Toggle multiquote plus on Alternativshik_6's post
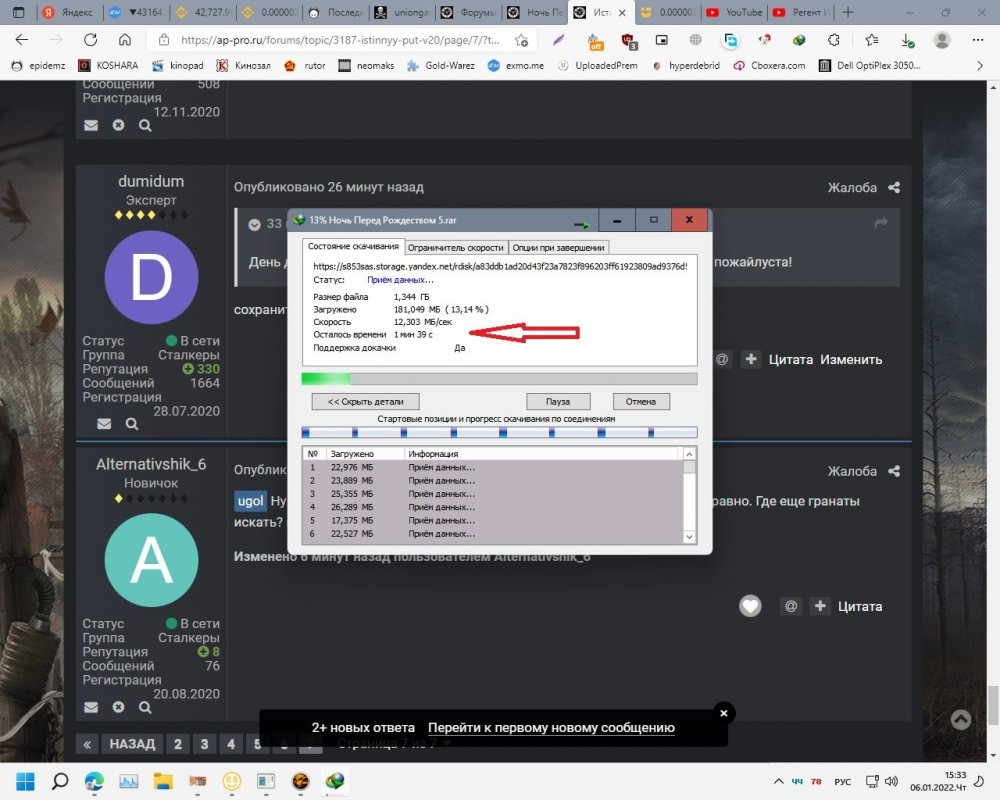This screenshot has height=800, width=1000. 819,606
